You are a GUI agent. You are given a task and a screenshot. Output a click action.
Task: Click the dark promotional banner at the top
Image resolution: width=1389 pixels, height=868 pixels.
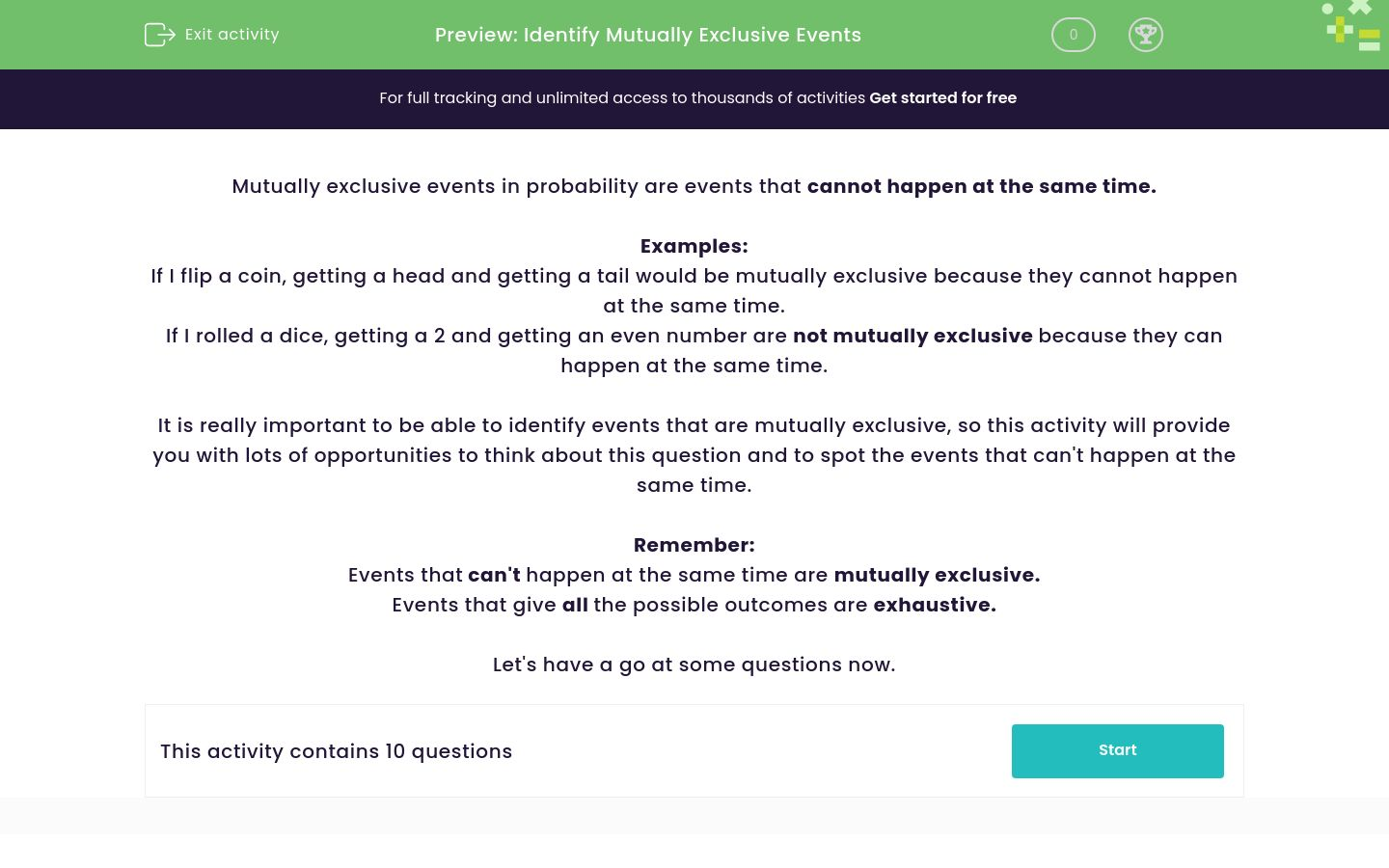pyautogui.click(x=694, y=98)
